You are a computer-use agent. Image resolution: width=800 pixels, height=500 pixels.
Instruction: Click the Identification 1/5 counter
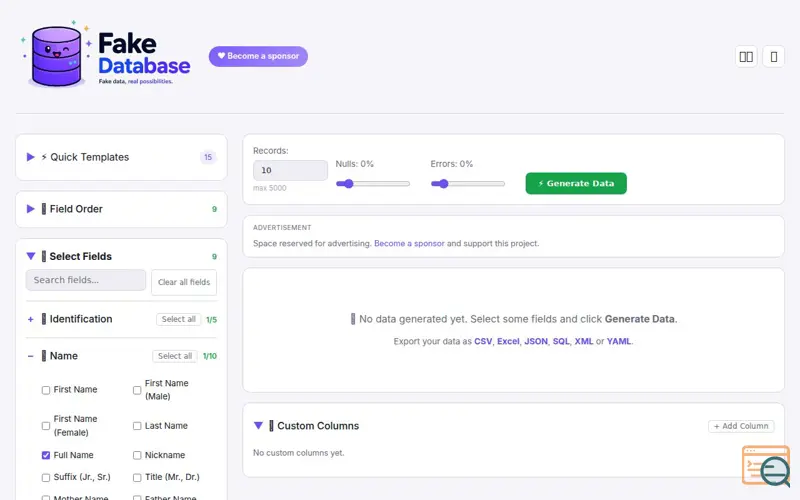tap(211, 320)
